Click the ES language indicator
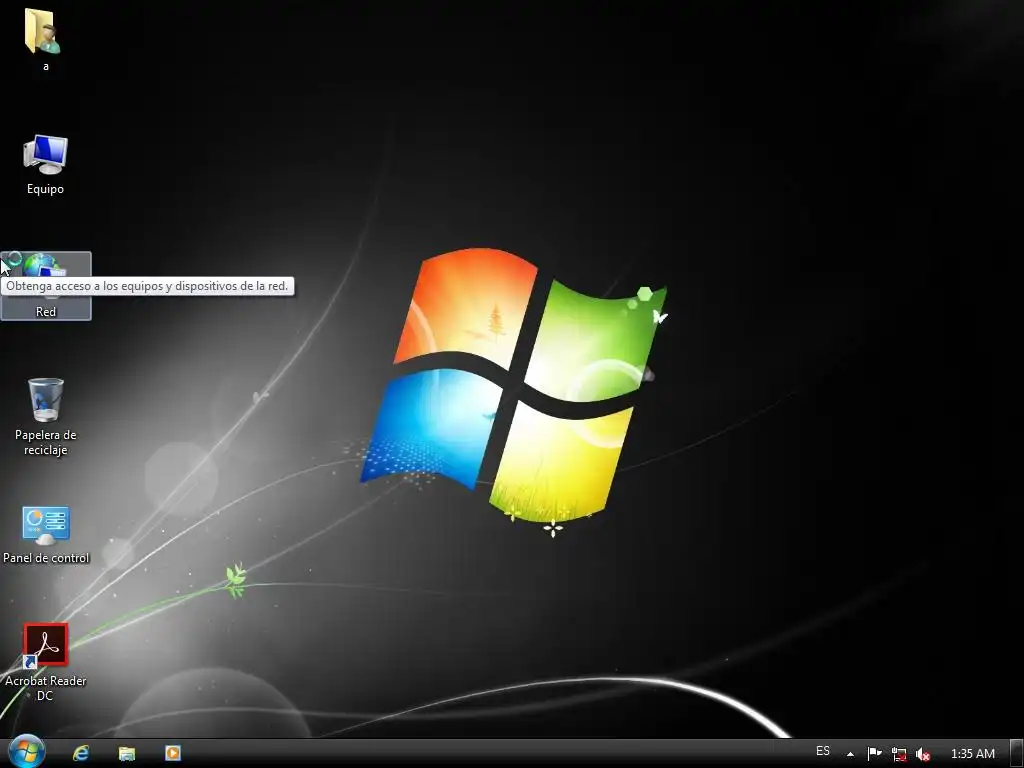 point(823,751)
